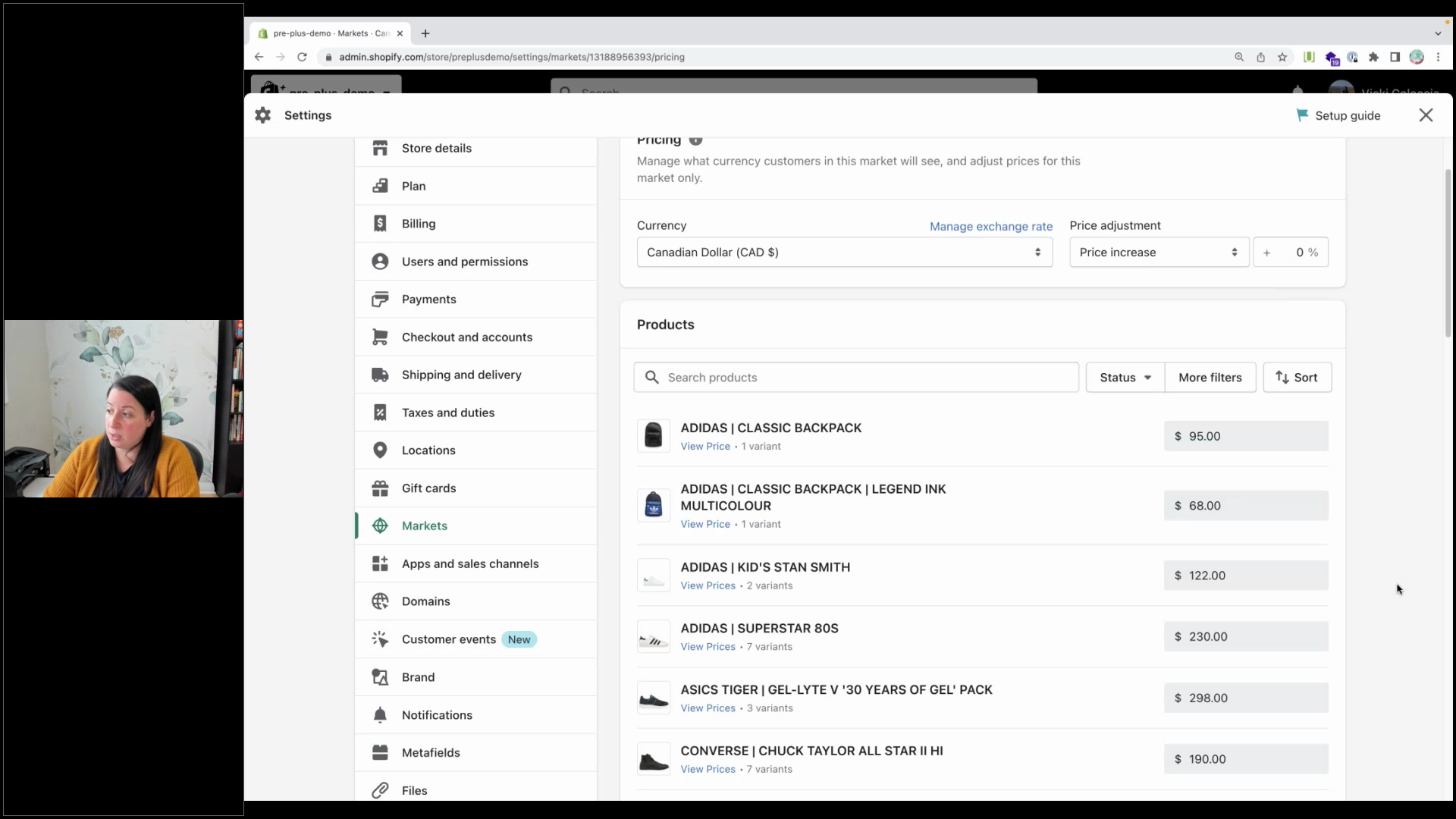
Task: Click Shipping and delivery truck icon
Action: pos(380,375)
